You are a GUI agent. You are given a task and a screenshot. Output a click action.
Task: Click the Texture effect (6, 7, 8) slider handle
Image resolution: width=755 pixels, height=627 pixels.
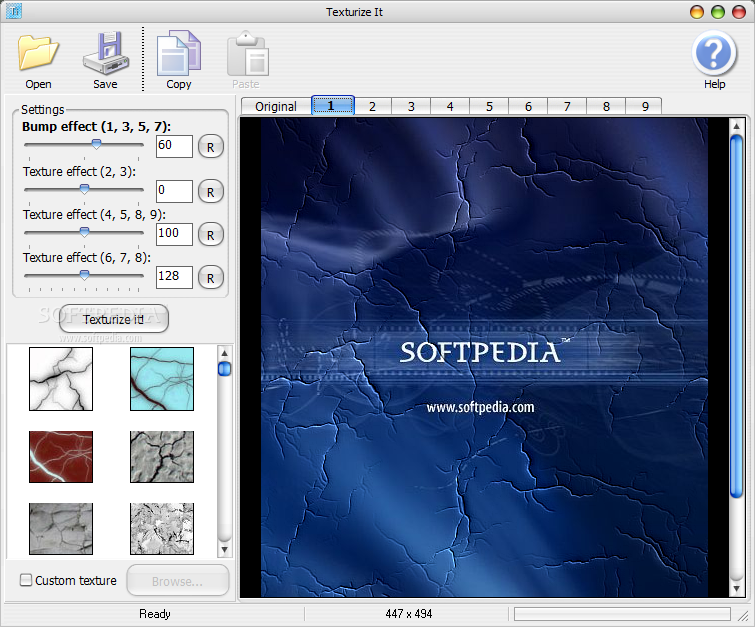(84, 275)
